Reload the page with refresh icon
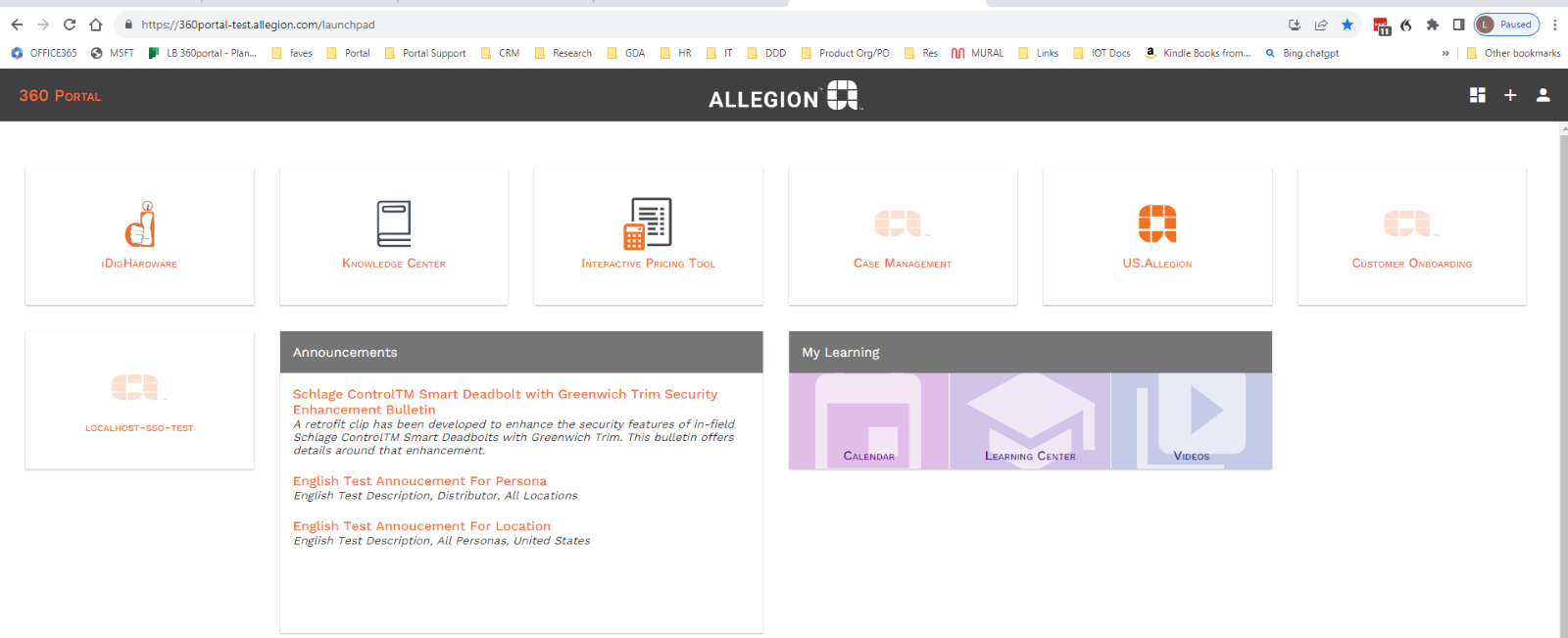 [69, 25]
